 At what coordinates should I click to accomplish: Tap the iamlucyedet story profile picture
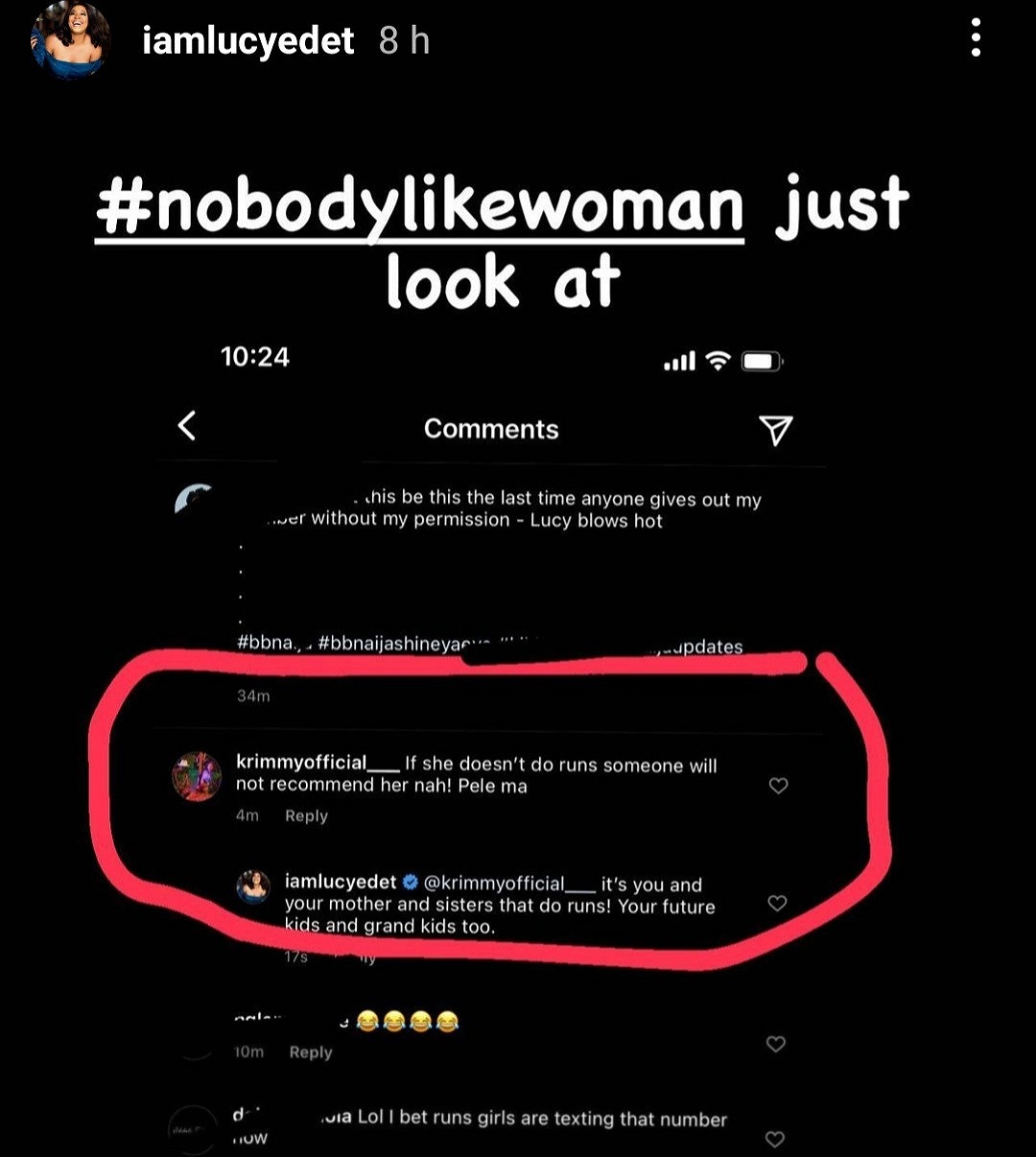[70, 40]
